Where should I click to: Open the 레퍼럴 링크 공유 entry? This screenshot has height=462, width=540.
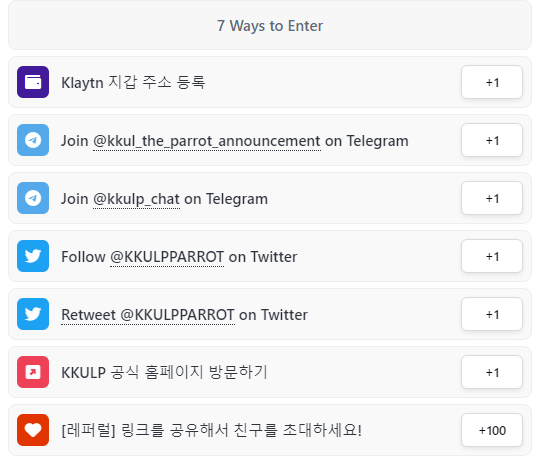pyautogui.click(x=270, y=430)
